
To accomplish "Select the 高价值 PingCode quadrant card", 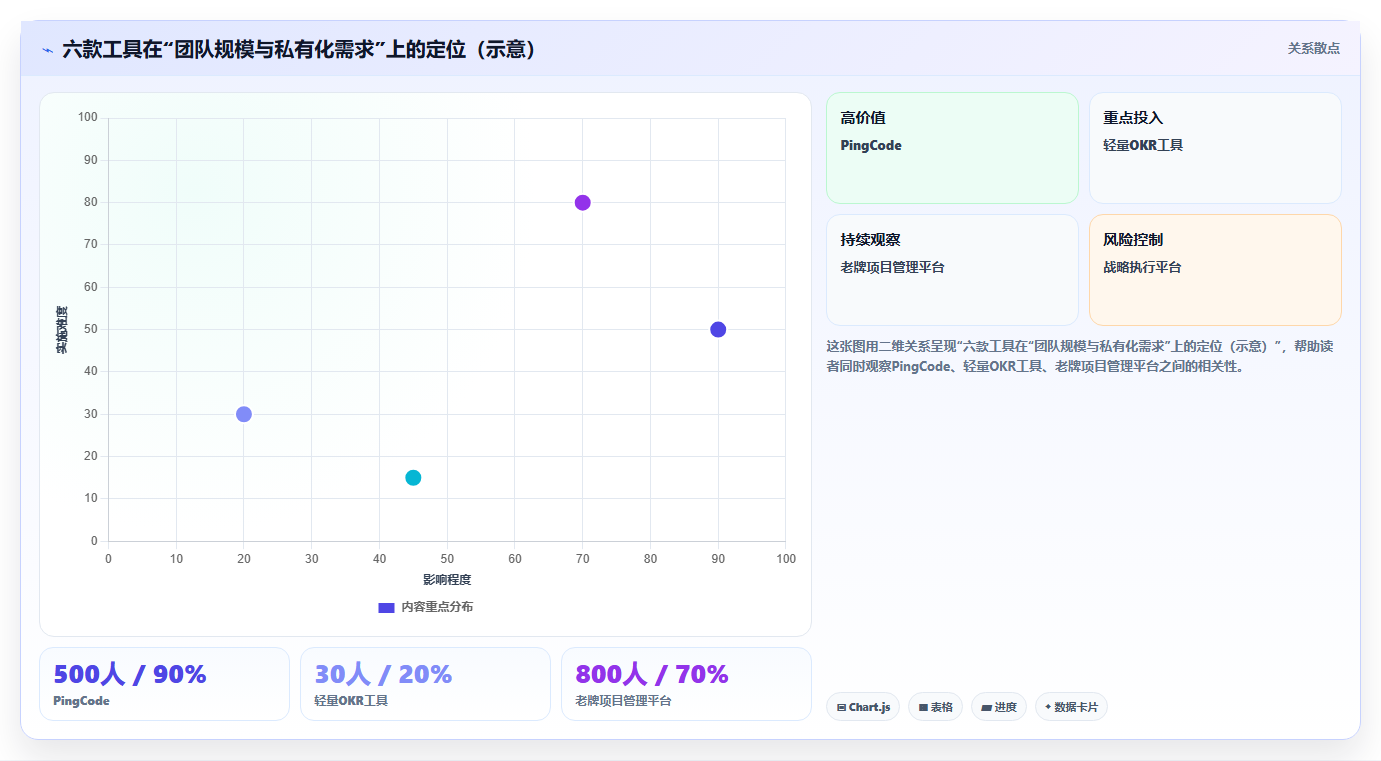I will point(952,148).
